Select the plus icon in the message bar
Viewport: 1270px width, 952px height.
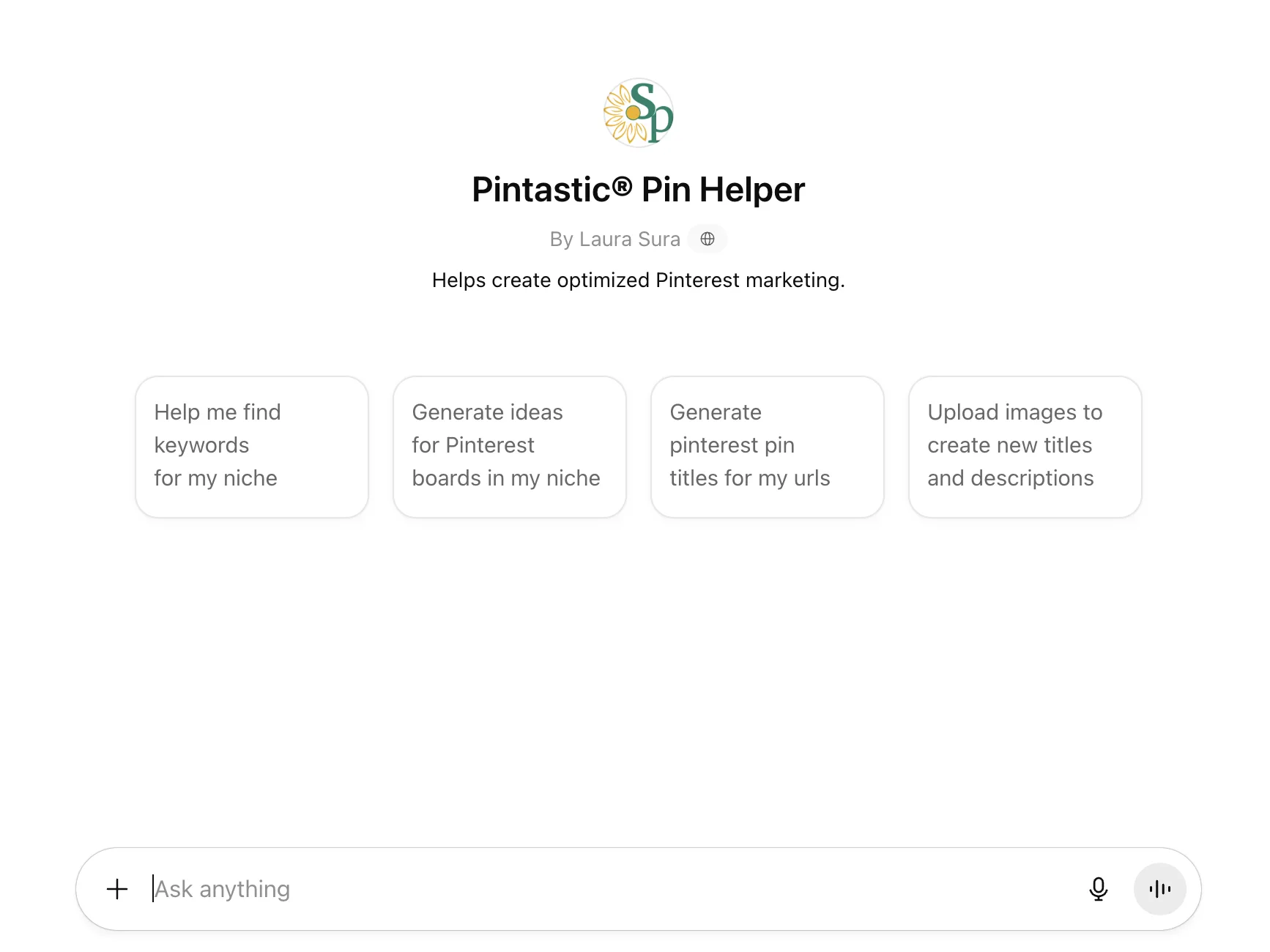tap(116, 888)
